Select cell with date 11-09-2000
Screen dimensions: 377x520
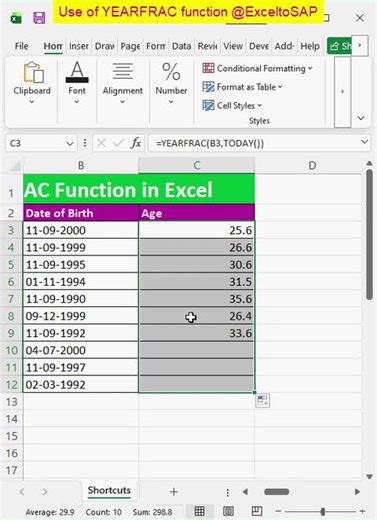pyautogui.click(x=81, y=230)
